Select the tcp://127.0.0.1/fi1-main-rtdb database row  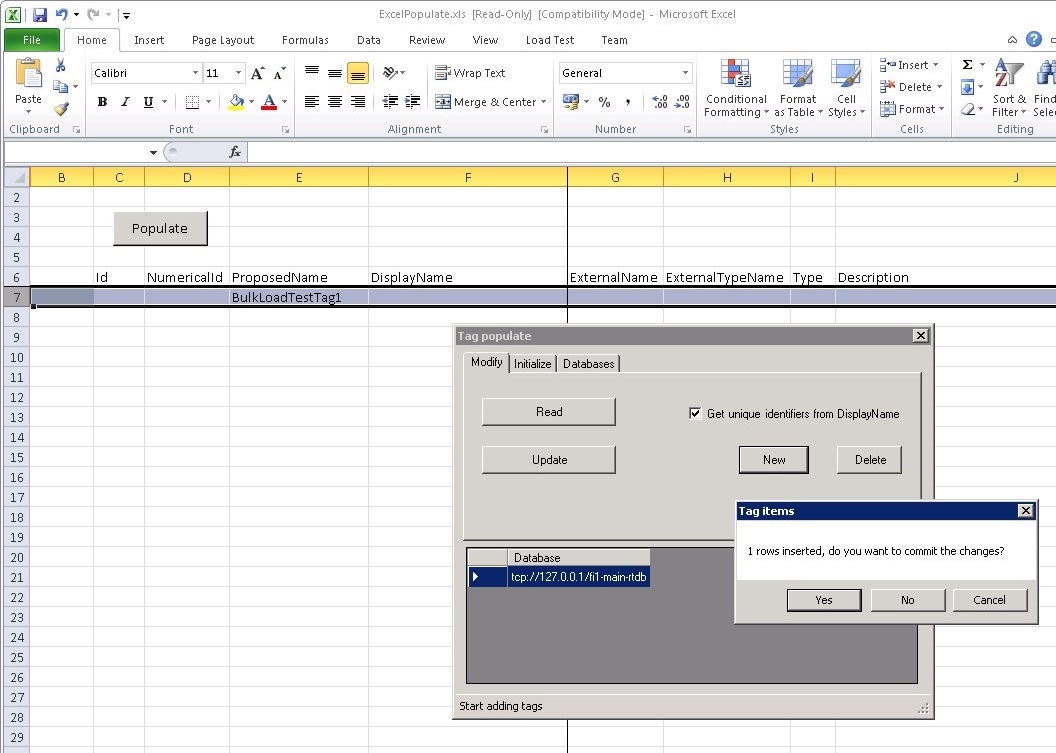(579, 577)
